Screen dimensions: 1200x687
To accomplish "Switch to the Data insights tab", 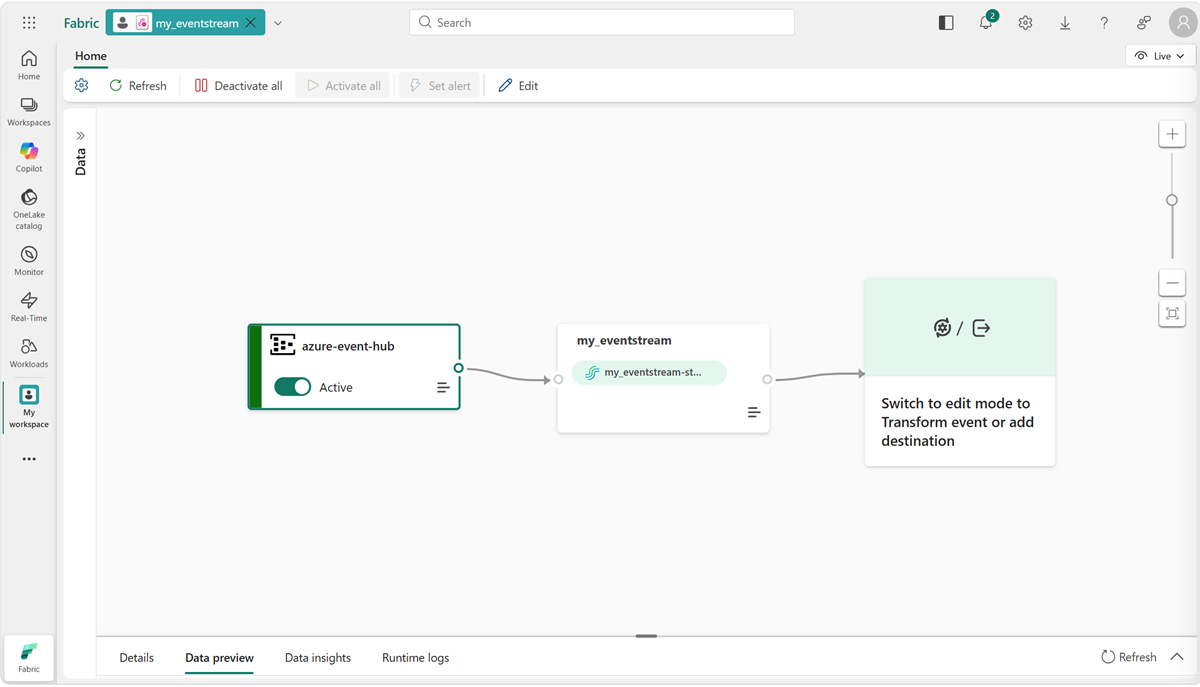I will pos(318,658).
